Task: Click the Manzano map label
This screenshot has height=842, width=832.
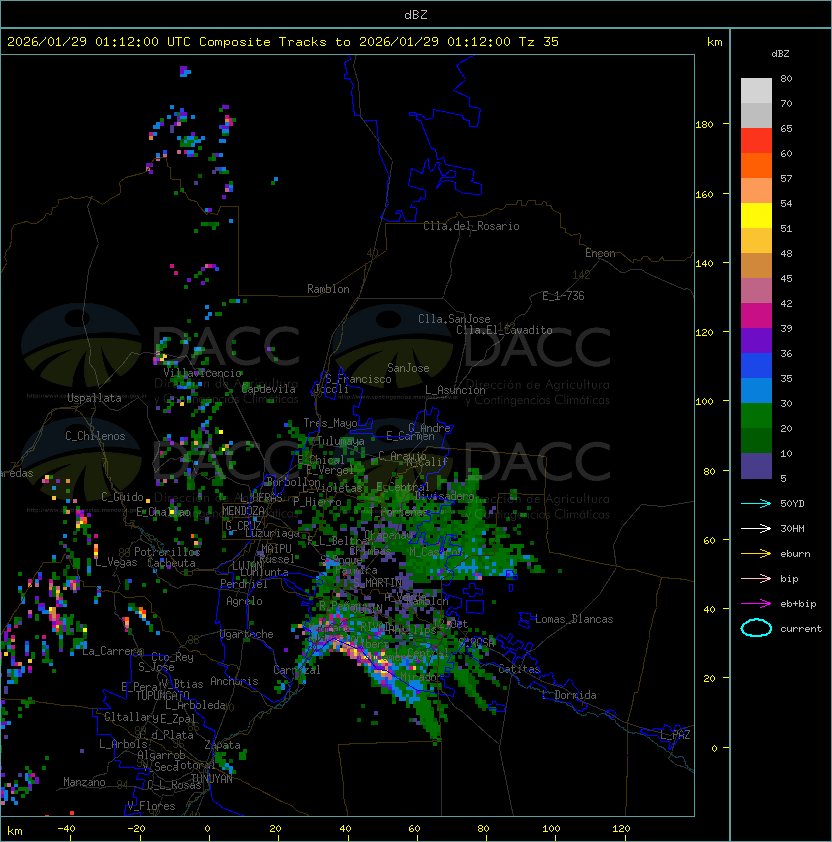Action: tap(84, 782)
